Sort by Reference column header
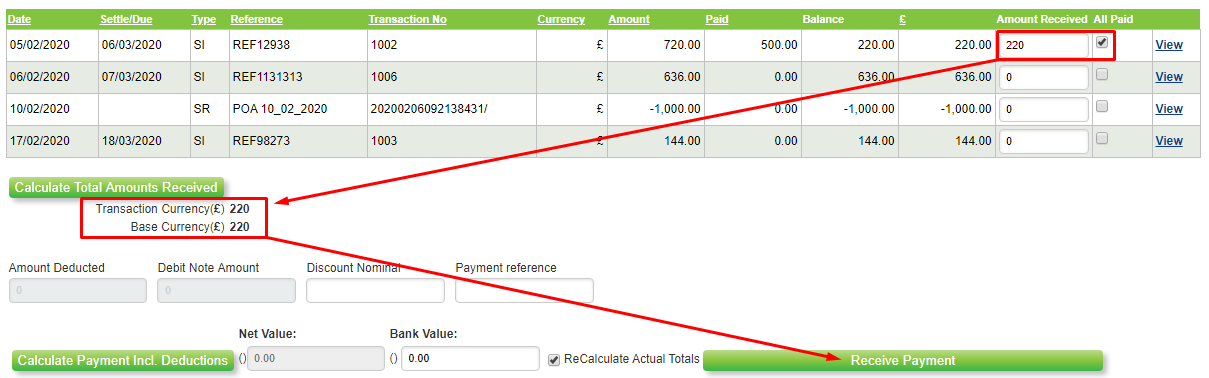The width and height of the screenshot is (1209, 378). pyautogui.click(x=256, y=19)
